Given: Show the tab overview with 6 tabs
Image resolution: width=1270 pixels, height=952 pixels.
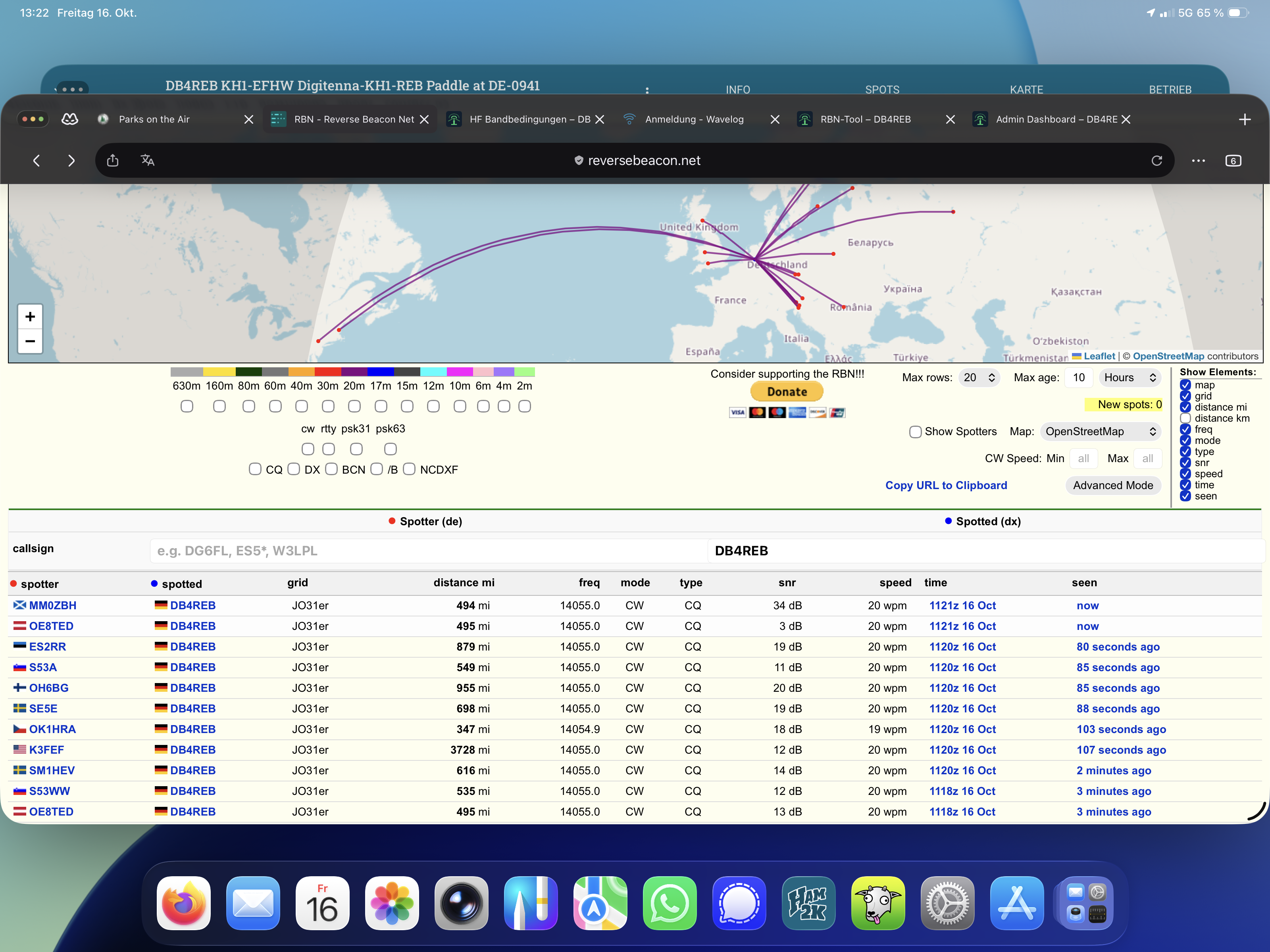Looking at the screenshot, I should pyautogui.click(x=1233, y=161).
